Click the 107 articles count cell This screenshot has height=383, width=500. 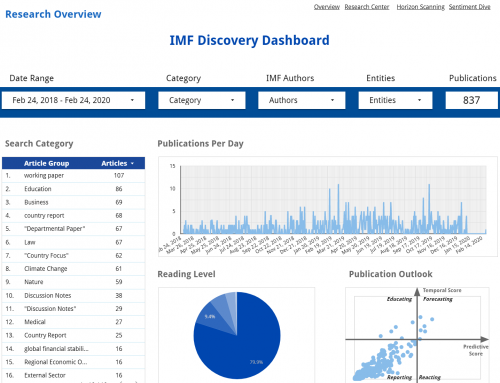(119, 176)
